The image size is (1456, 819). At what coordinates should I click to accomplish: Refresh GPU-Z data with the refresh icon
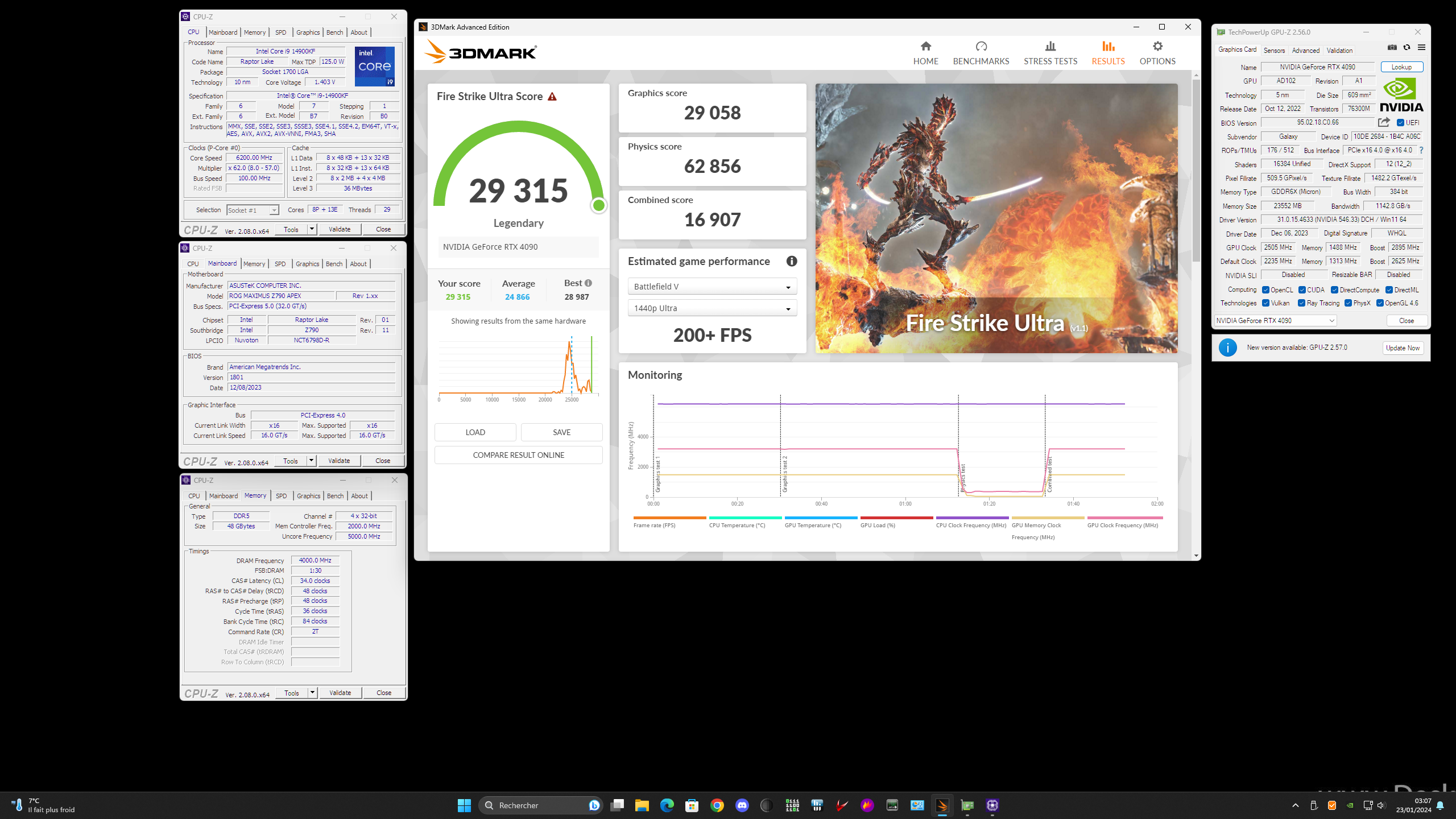(x=1407, y=47)
